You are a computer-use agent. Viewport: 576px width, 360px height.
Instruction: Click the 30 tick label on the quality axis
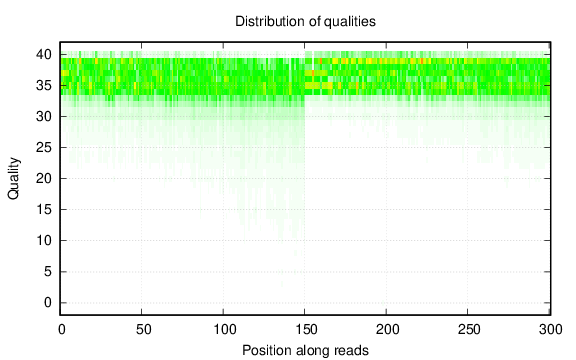[x=44, y=116]
